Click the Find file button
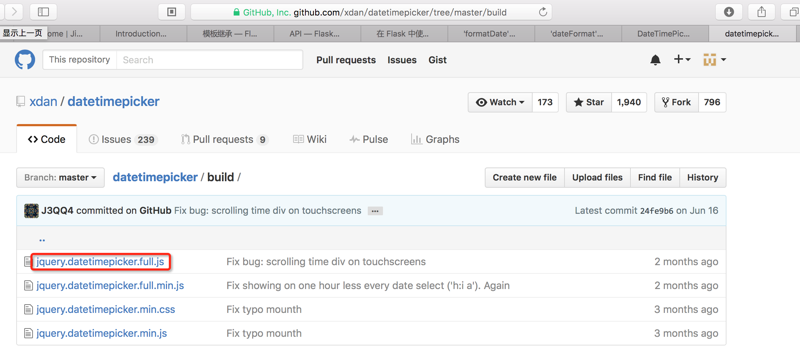Screen dimensions: 800x361 (655, 177)
